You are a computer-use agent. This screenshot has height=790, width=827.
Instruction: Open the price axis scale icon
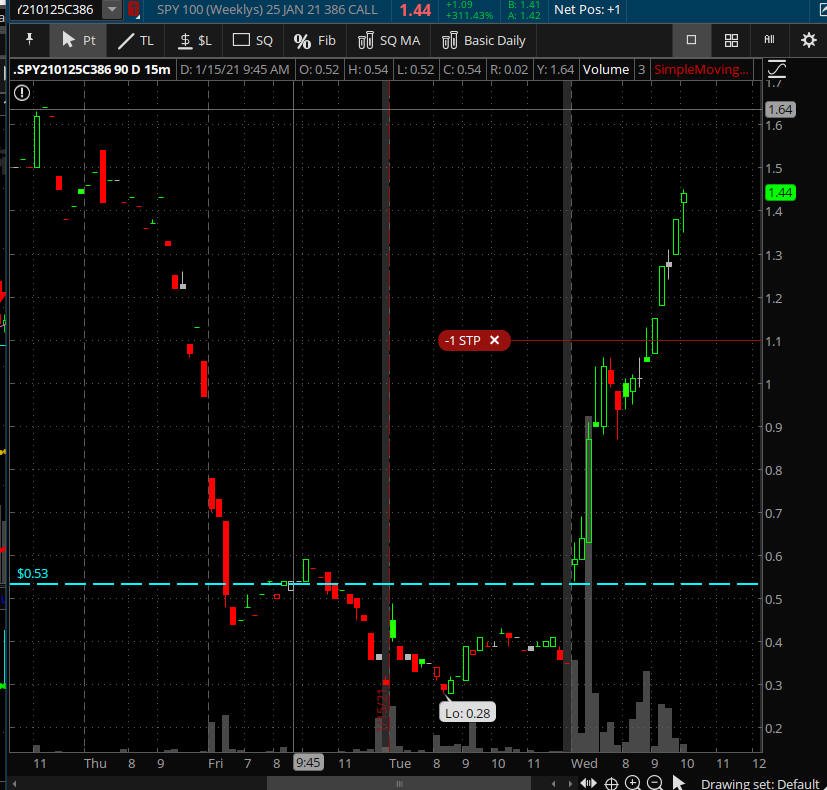click(x=776, y=69)
